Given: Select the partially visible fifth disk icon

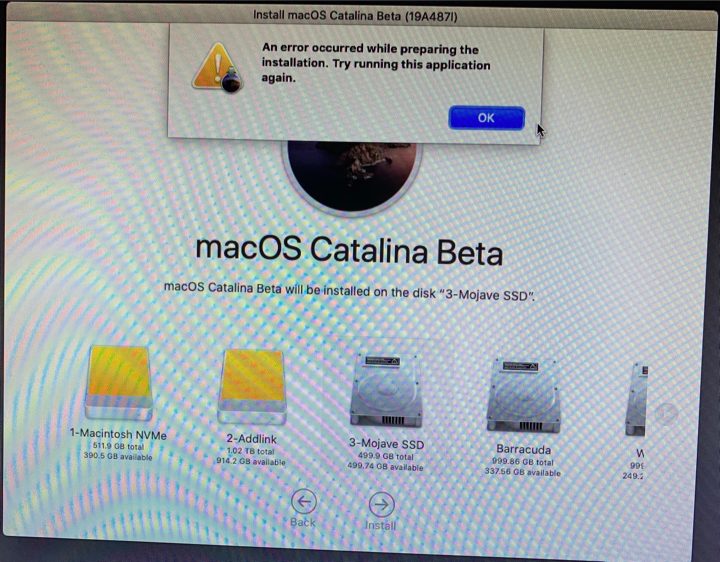Looking at the screenshot, I should click(636, 399).
